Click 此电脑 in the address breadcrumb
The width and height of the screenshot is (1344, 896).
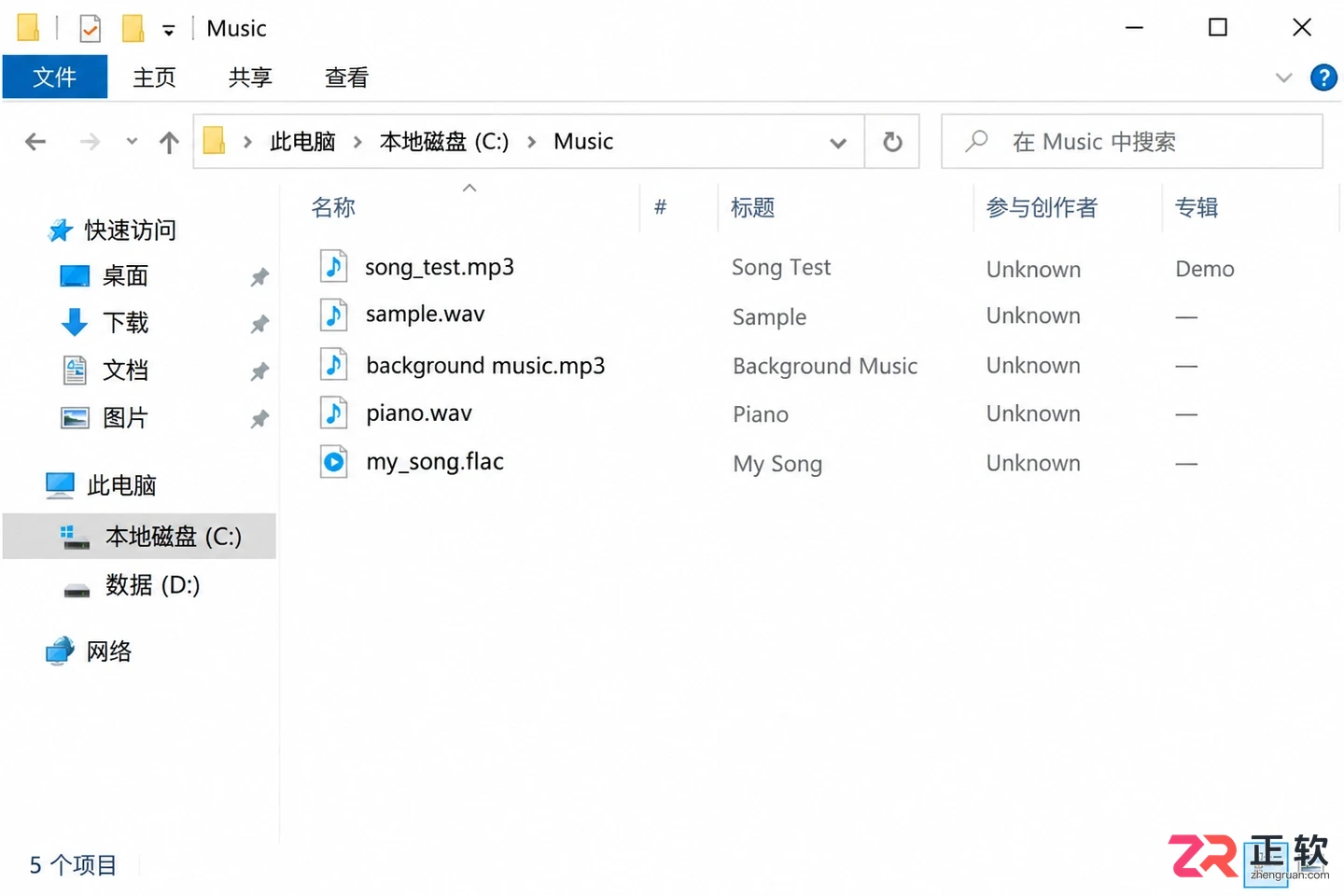pyautogui.click(x=302, y=142)
